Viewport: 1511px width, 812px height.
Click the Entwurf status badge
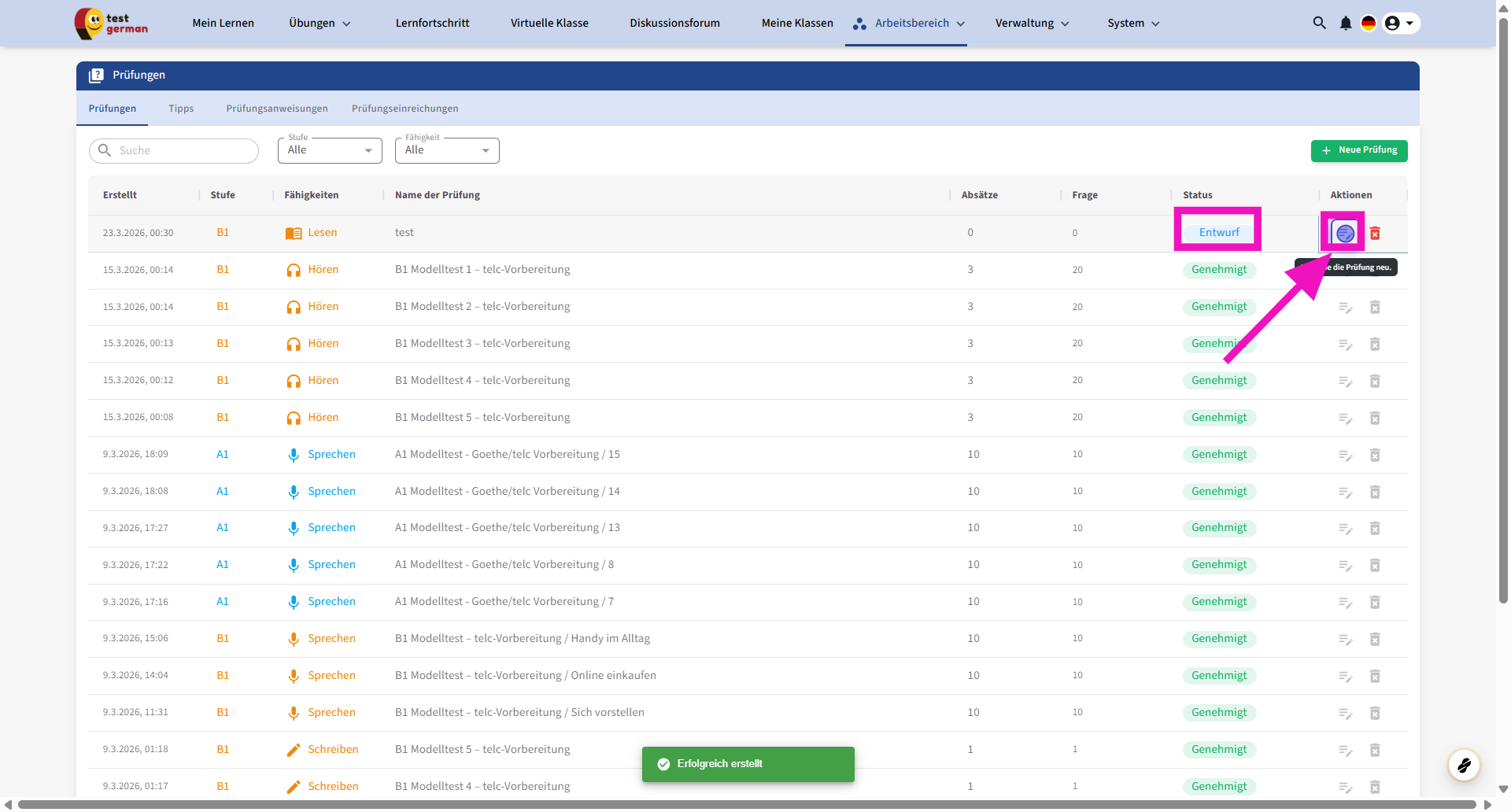pos(1218,232)
